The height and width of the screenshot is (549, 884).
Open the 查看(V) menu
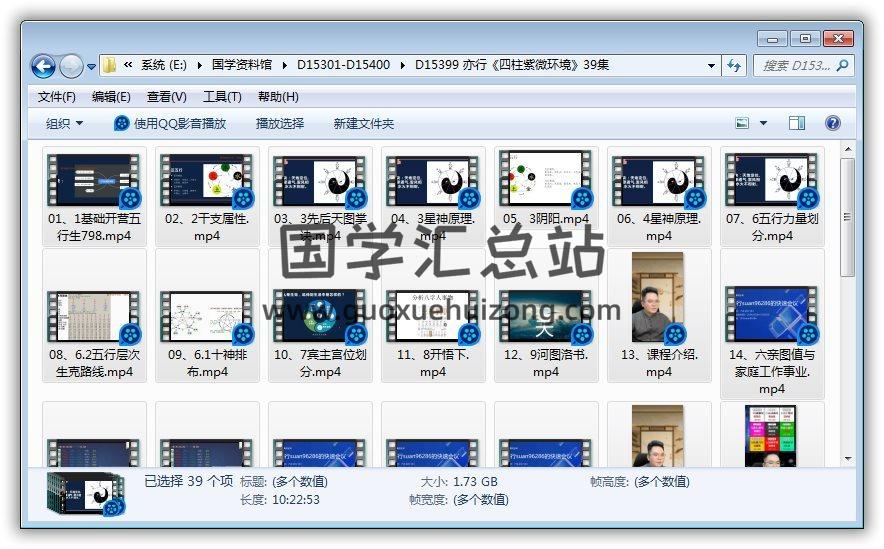[166, 97]
